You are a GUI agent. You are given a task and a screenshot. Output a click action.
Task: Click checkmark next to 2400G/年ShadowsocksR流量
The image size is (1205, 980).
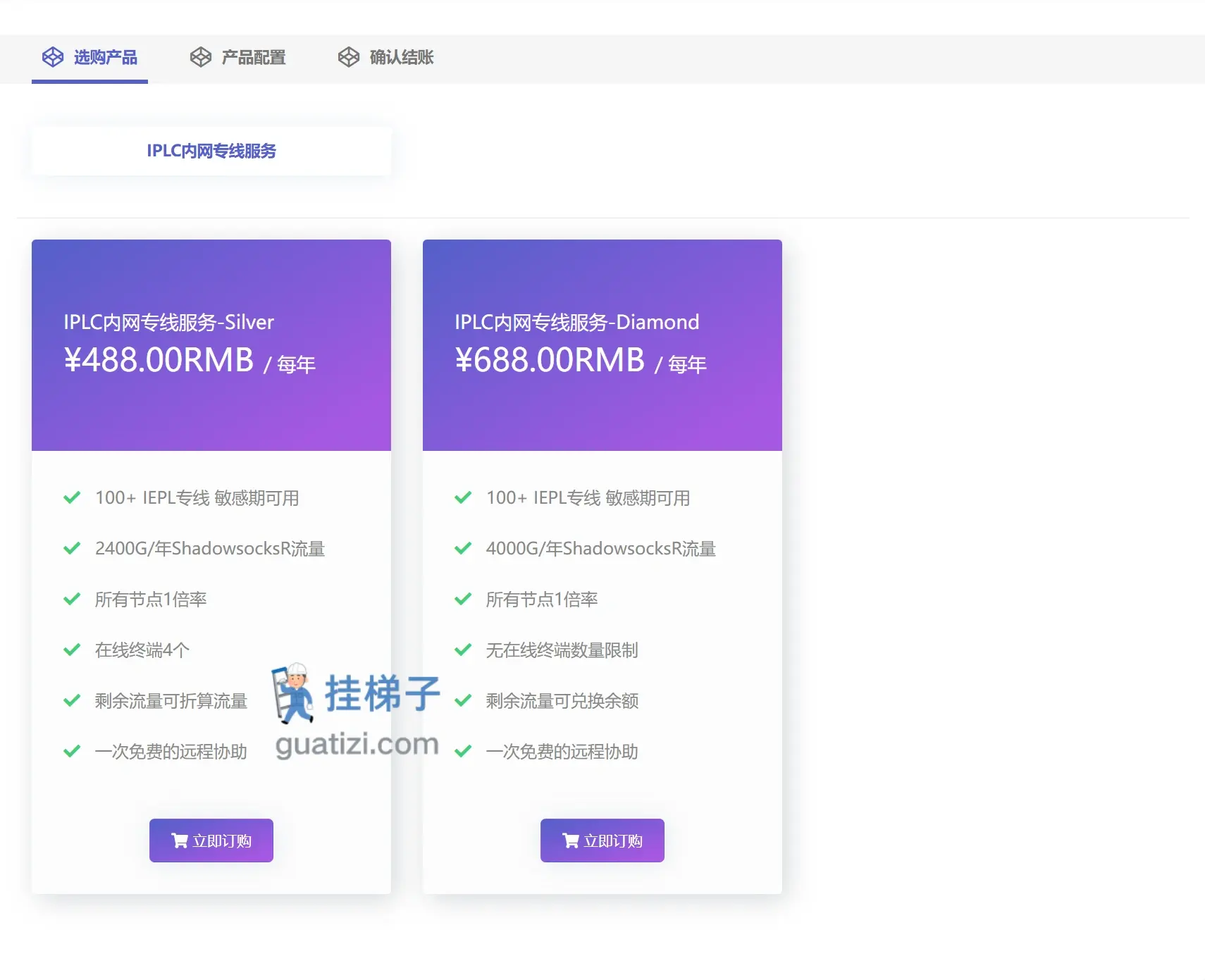coord(72,548)
